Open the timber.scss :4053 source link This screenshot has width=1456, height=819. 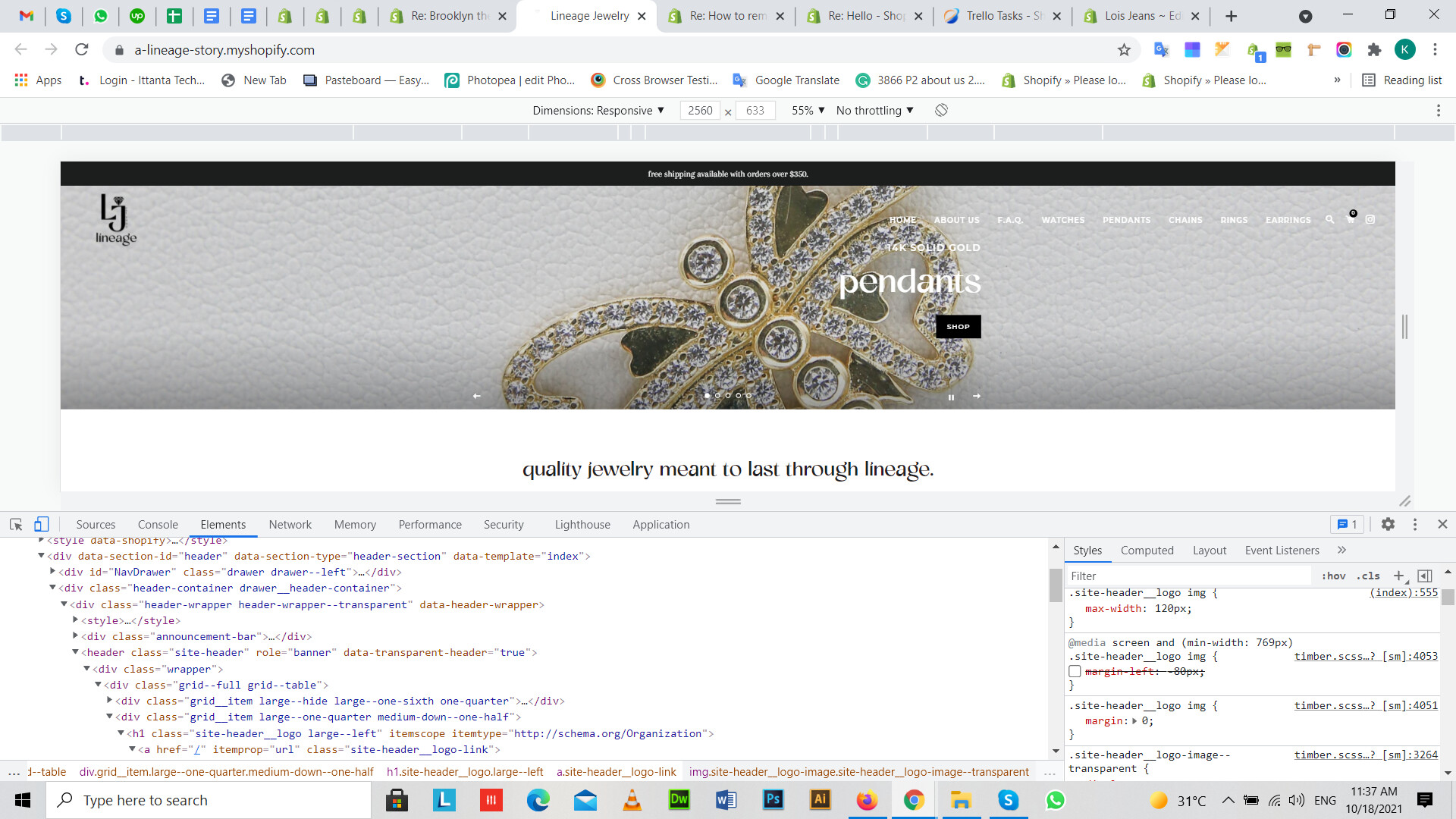pos(1365,656)
